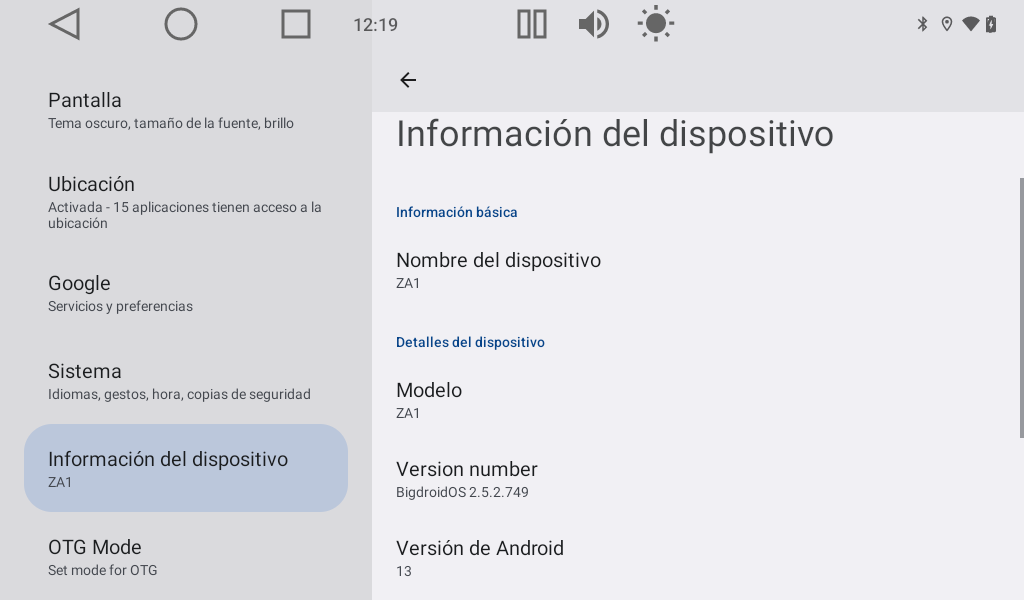Tap the Información básica section header
Screen dimensions: 1024x600
pyautogui.click(x=456, y=212)
